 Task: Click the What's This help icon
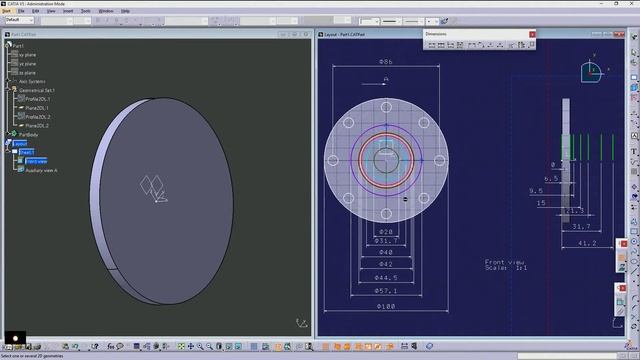coord(95,347)
